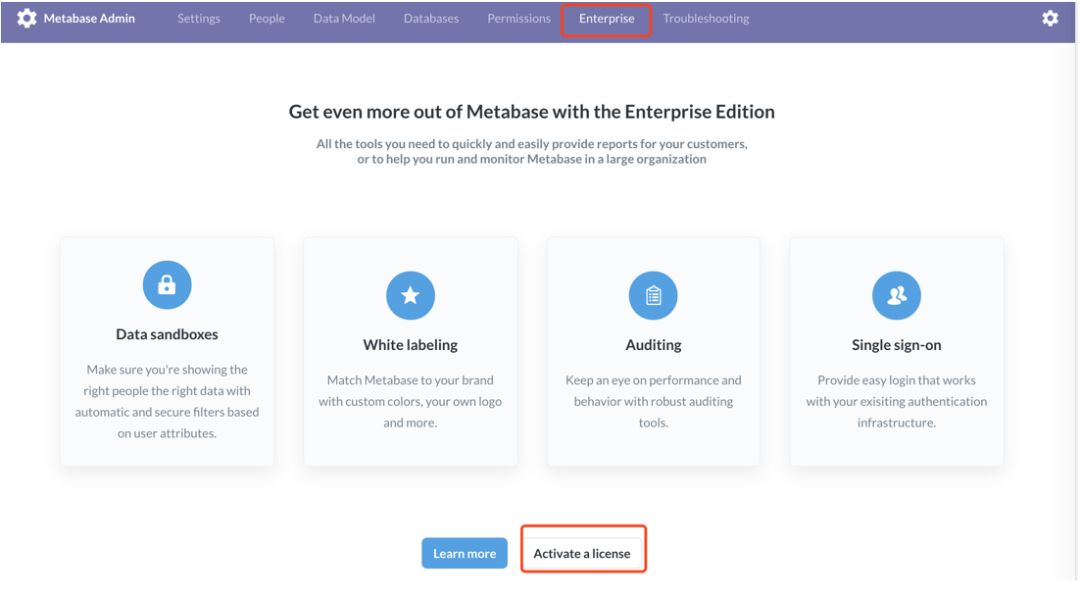Open the Troubleshooting tab
Image resolution: width=1080 pixels, height=600 pixels.
(x=706, y=19)
